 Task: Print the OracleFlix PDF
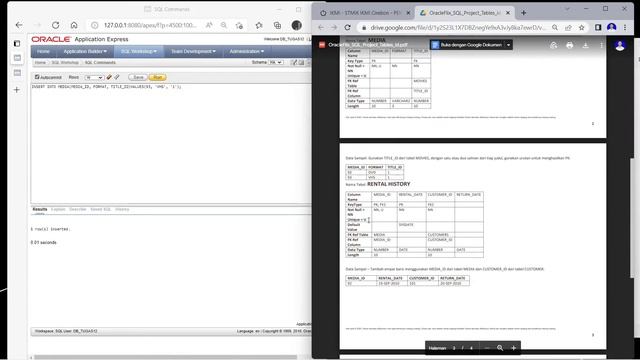tap(569, 45)
